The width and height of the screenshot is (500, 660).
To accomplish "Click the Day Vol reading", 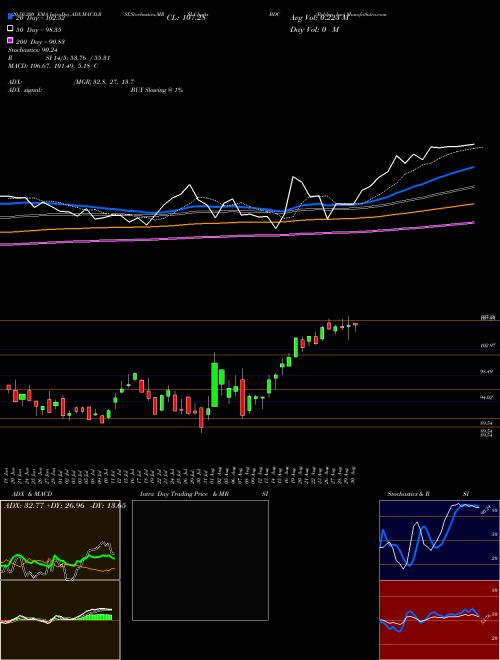I will (314, 30).
